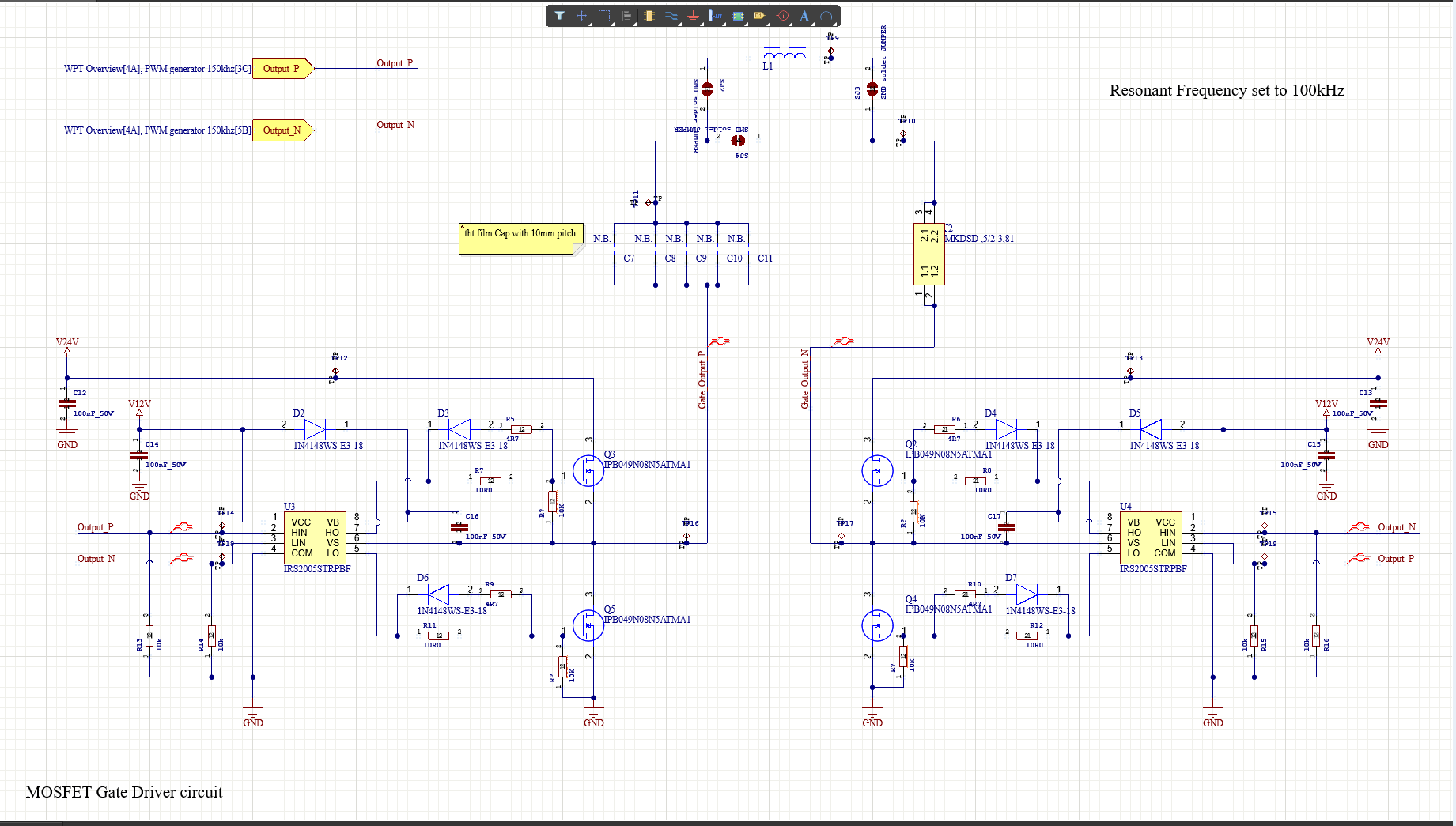Activate the dashed rectangle selection tool
The image size is (1456, 826).
coord(604,16)
